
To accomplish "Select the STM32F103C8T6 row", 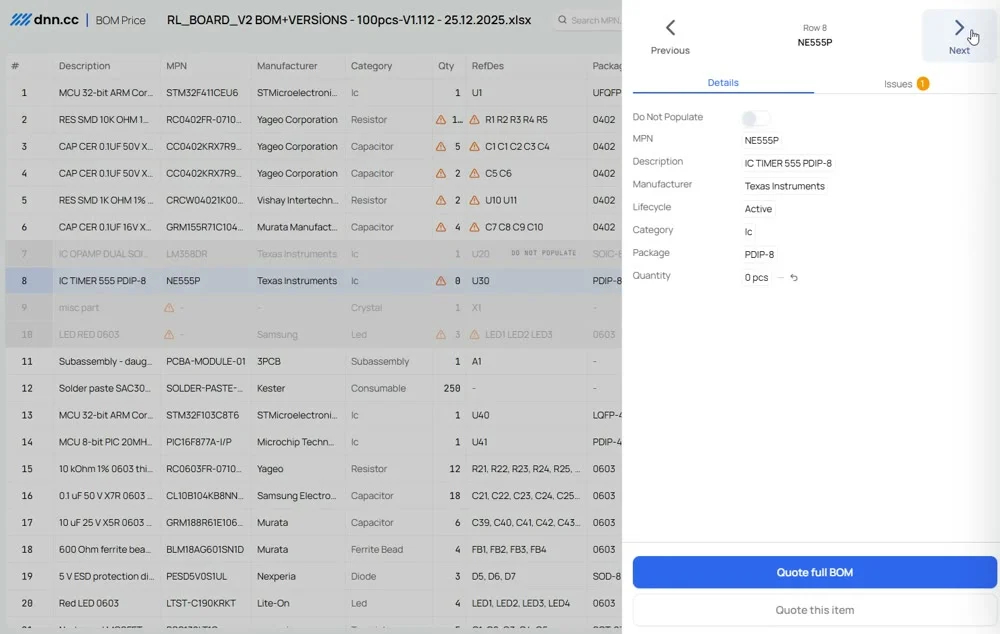I will (x=314, y=415).
